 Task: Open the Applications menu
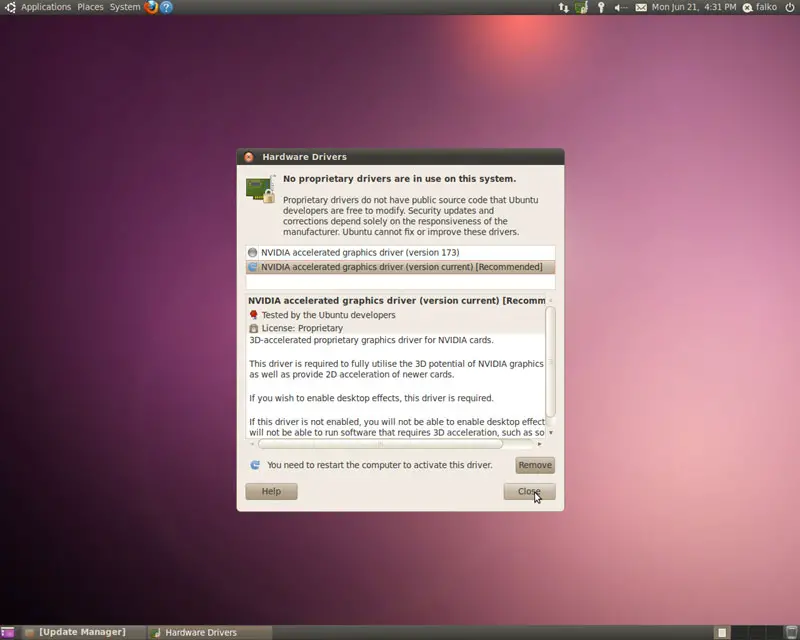click(x=46, y=7)
